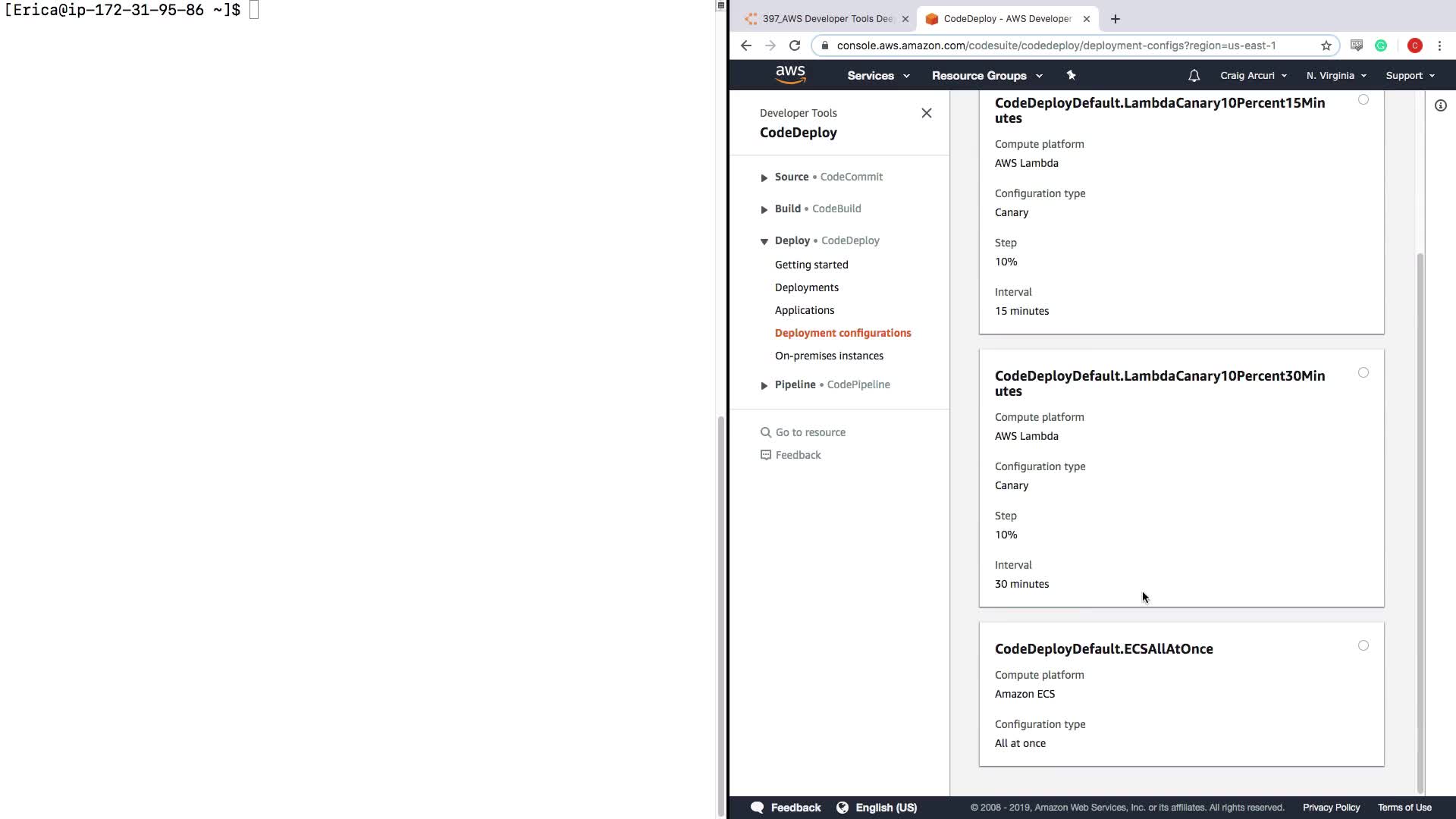
Task: Select the LambdaCanary10Percent15Minutes radio button
Action: [x=1363, y=99]
